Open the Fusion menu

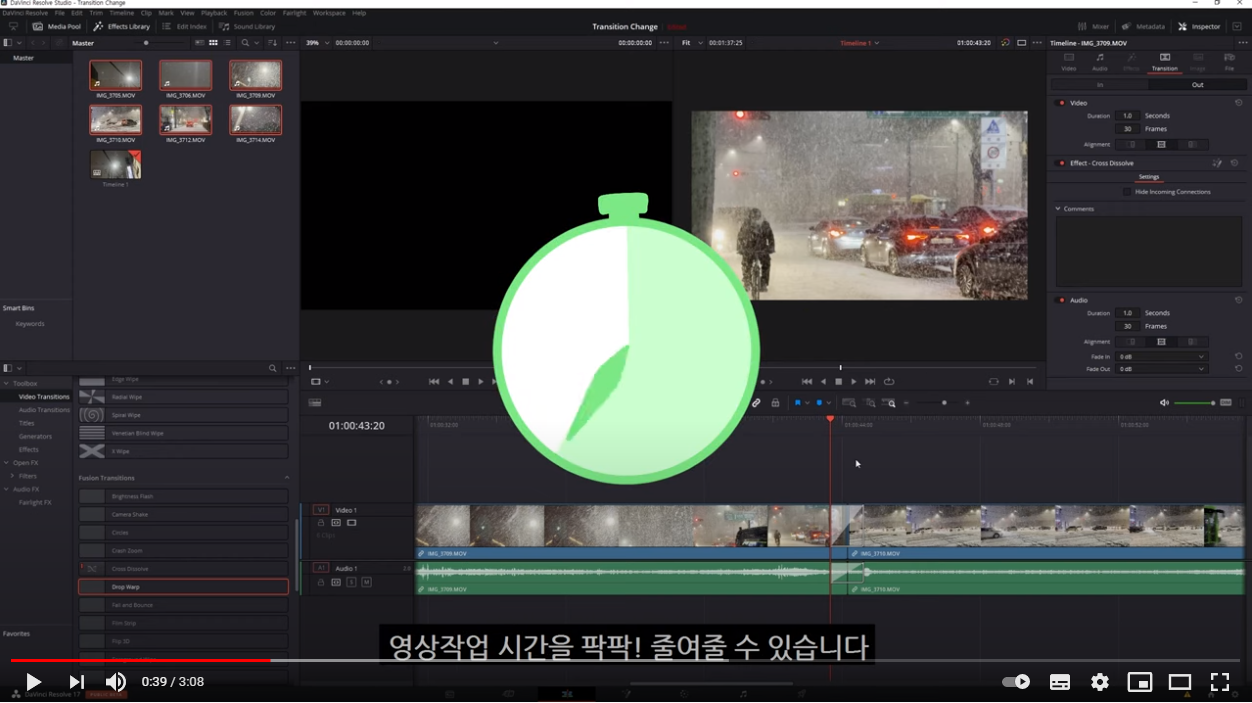[244, 13]
